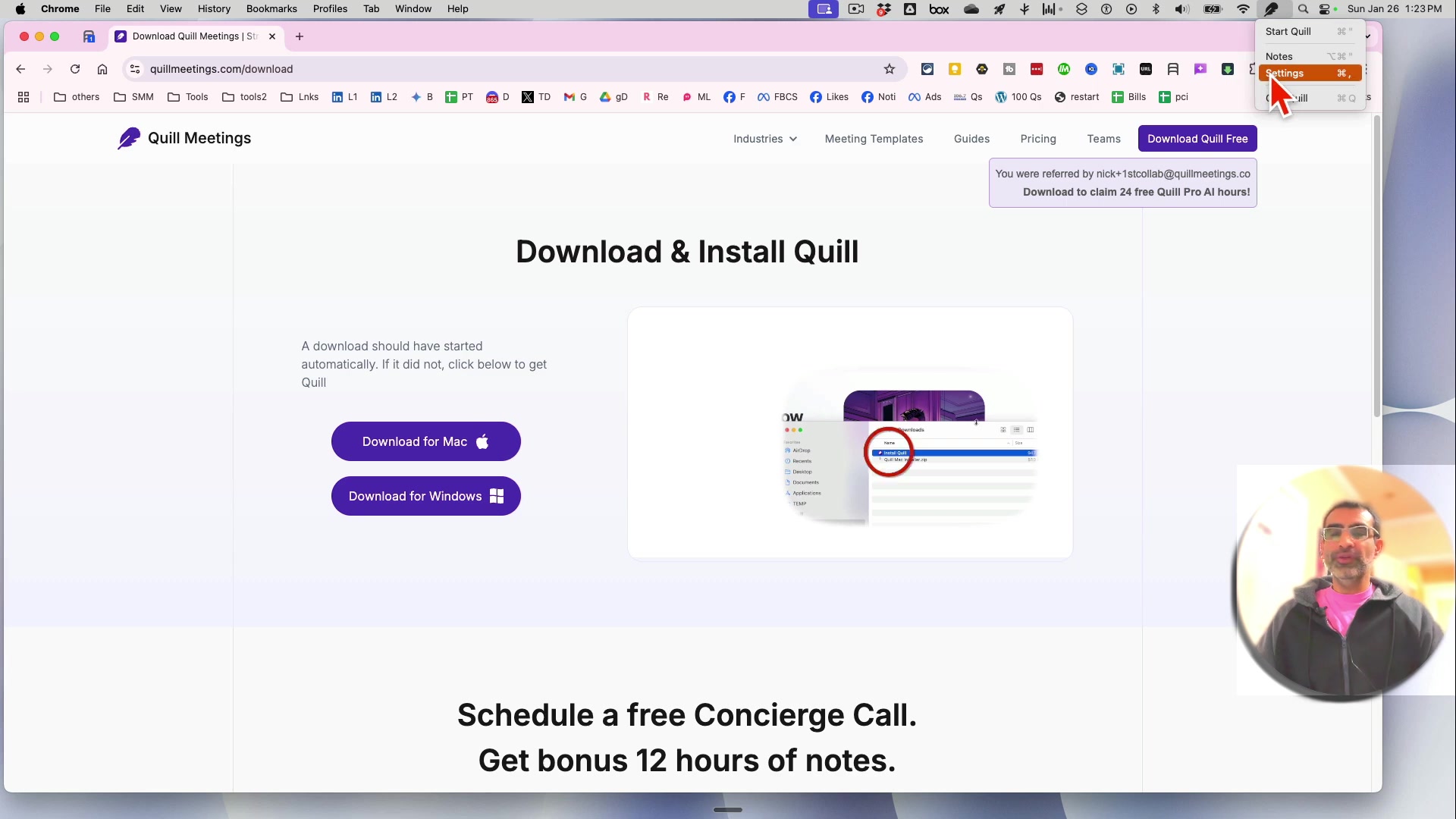The height and width of the screenshot is (819, 1456).
Task: Open the Bookmarks menu
Action: point(271,8)
